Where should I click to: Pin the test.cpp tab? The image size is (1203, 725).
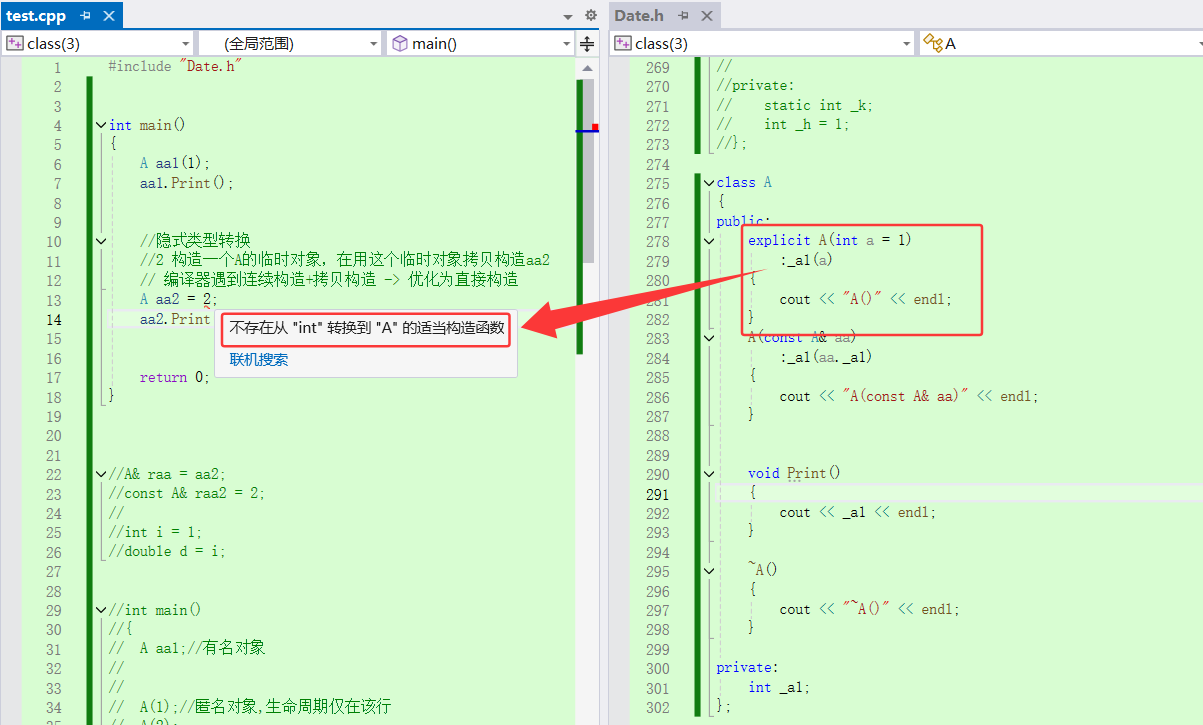[86, 16]
